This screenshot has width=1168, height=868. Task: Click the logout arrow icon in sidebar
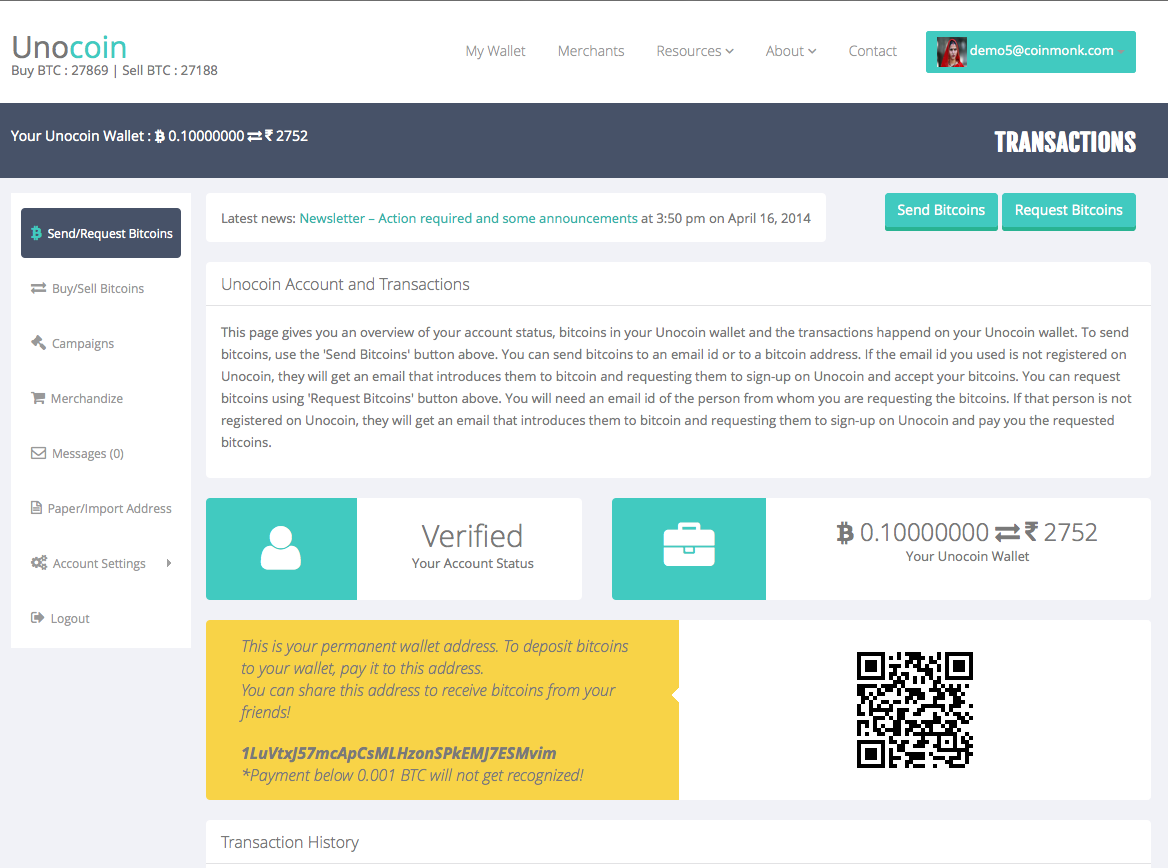pyautogui.click(x=38, y=618)
